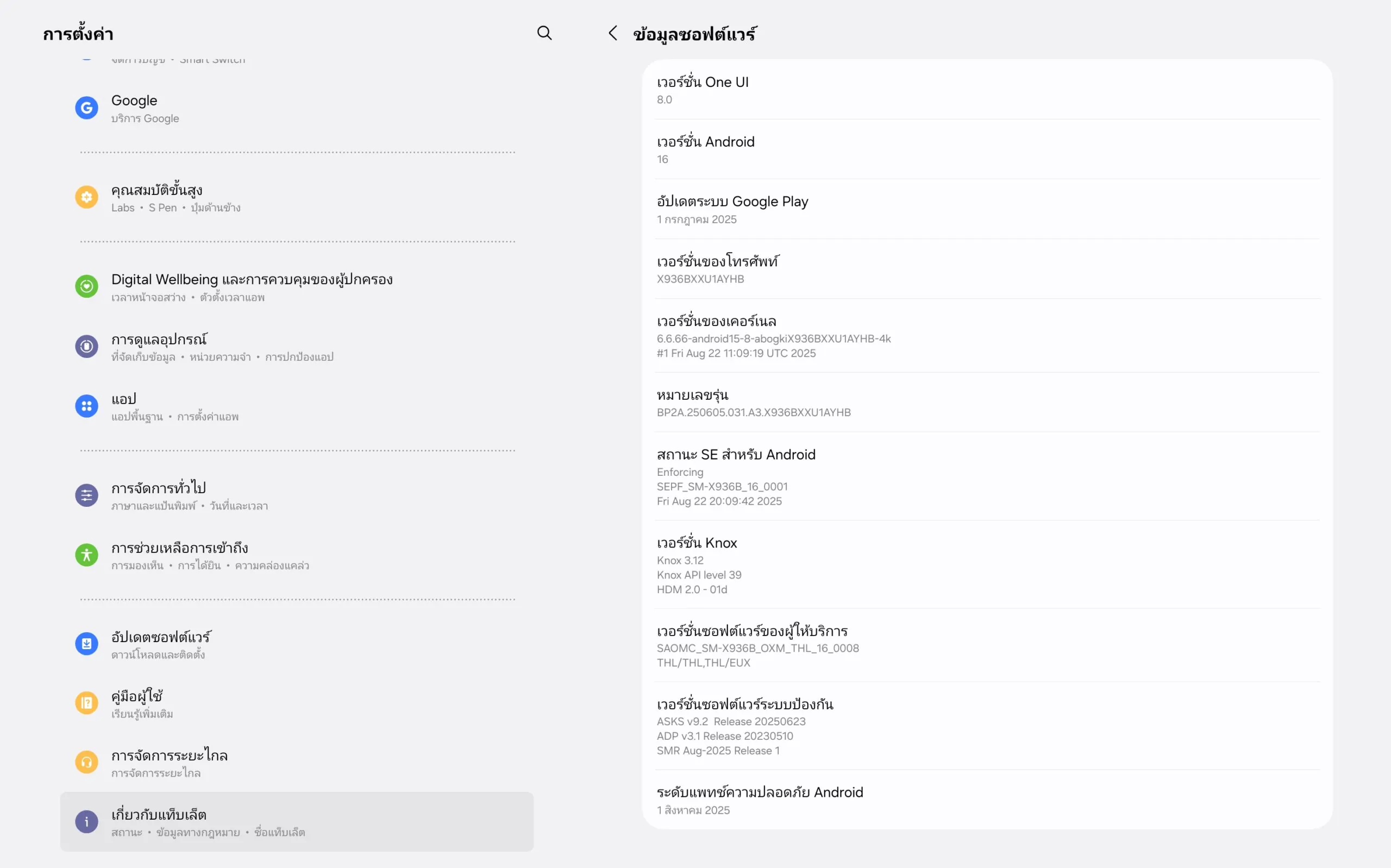Click SMR Aug-2025 Release 1 text

tap(718, 750)
